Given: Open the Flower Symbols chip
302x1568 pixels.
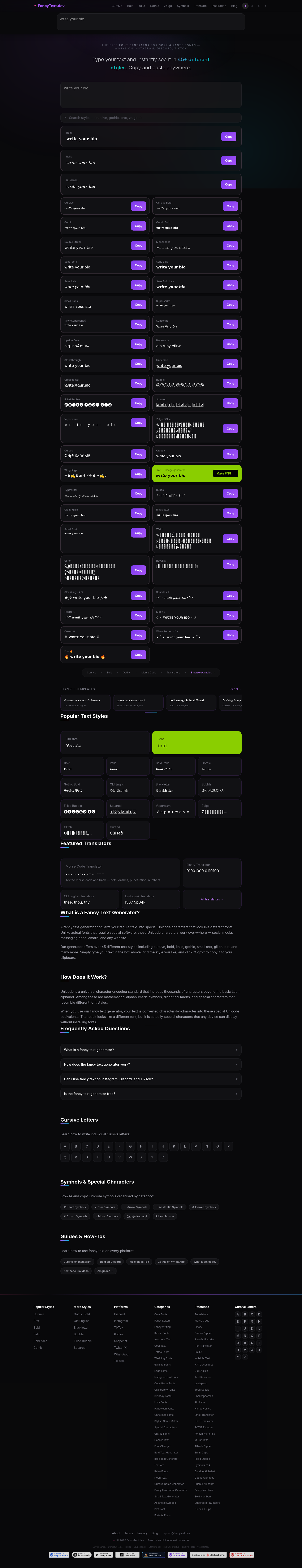Looking at the screenshot, I should [204, 1207].
